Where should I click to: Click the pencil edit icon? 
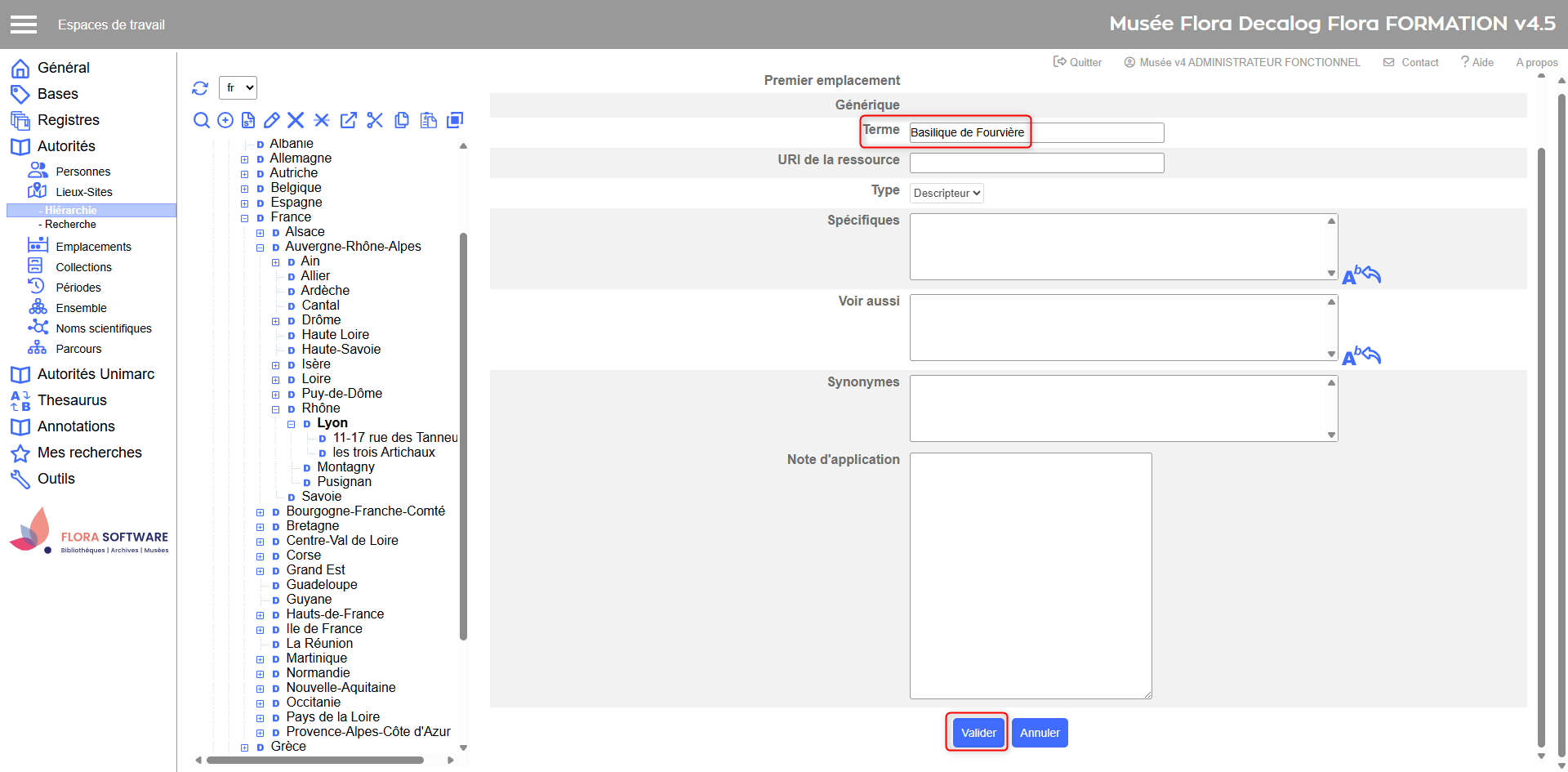pos(272,121)
